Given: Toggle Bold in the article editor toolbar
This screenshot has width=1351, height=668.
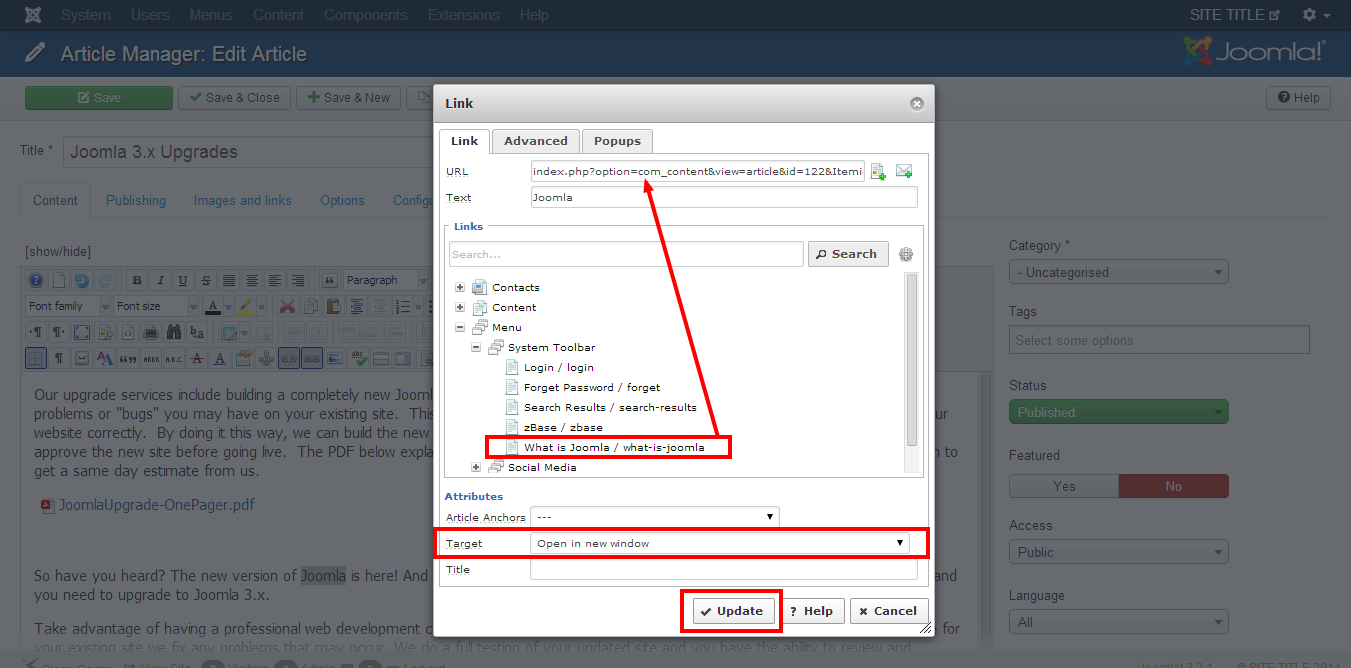Looking at the screenshot, I should (137, 280).
